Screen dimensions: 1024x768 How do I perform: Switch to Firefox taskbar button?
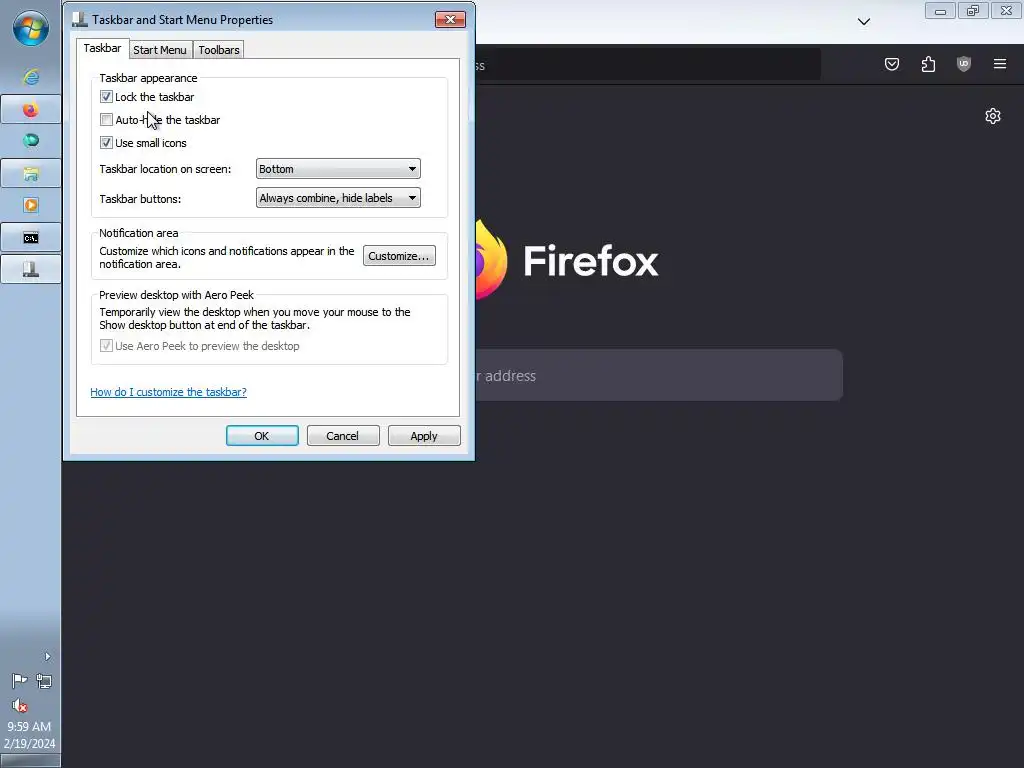click(x=31, y=109)
